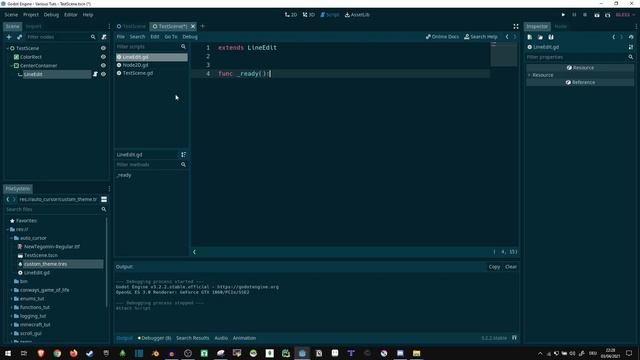Viewport: 640px width, 360px height.
Task: Play a custom scene
Action: (608, 15)
